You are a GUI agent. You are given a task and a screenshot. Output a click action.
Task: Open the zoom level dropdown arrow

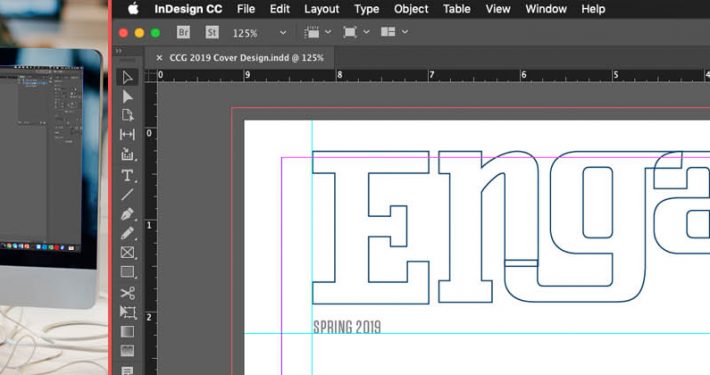coord(283,33)
